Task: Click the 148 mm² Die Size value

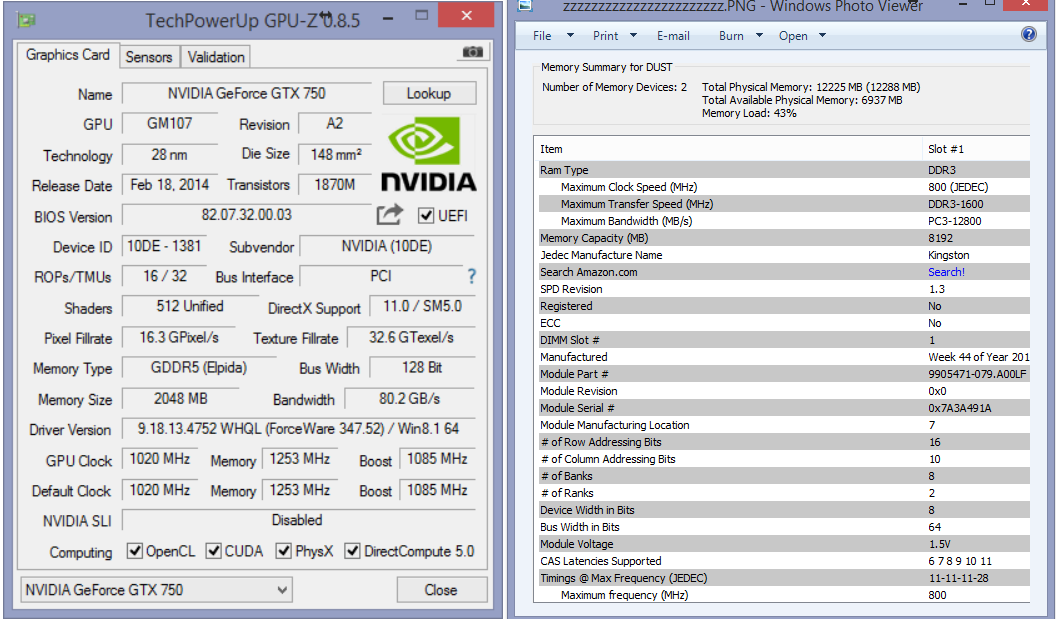Action: (x=335, y=155)
